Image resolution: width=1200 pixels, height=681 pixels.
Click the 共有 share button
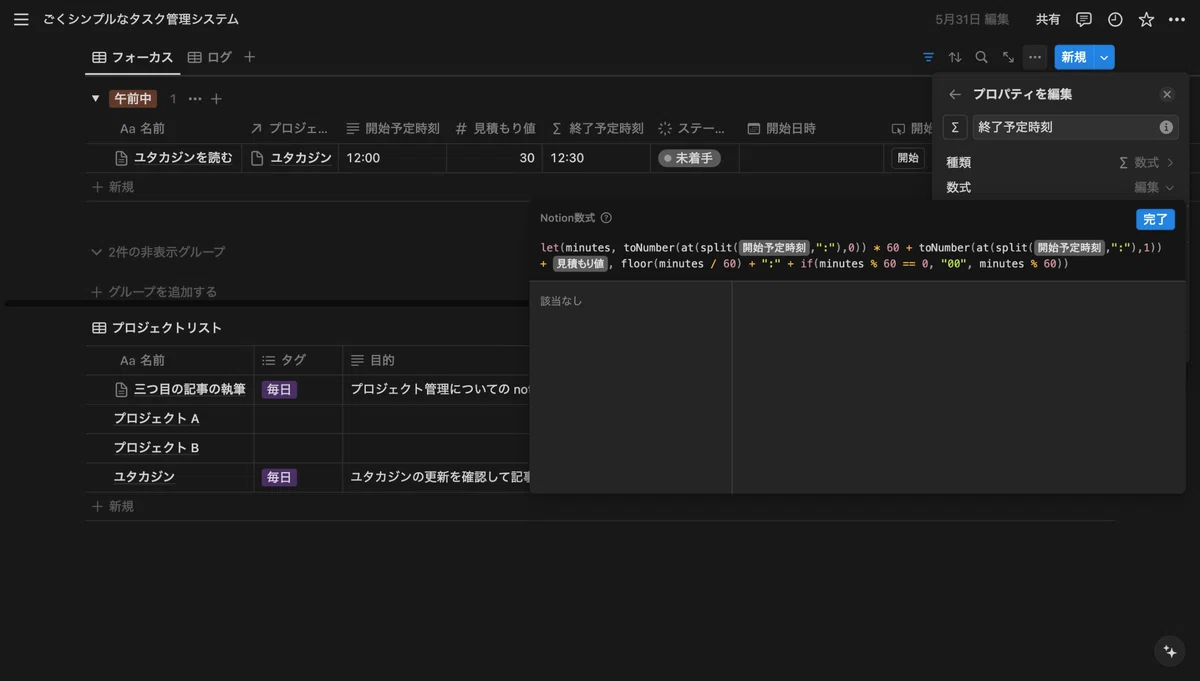pos(1048,19)
